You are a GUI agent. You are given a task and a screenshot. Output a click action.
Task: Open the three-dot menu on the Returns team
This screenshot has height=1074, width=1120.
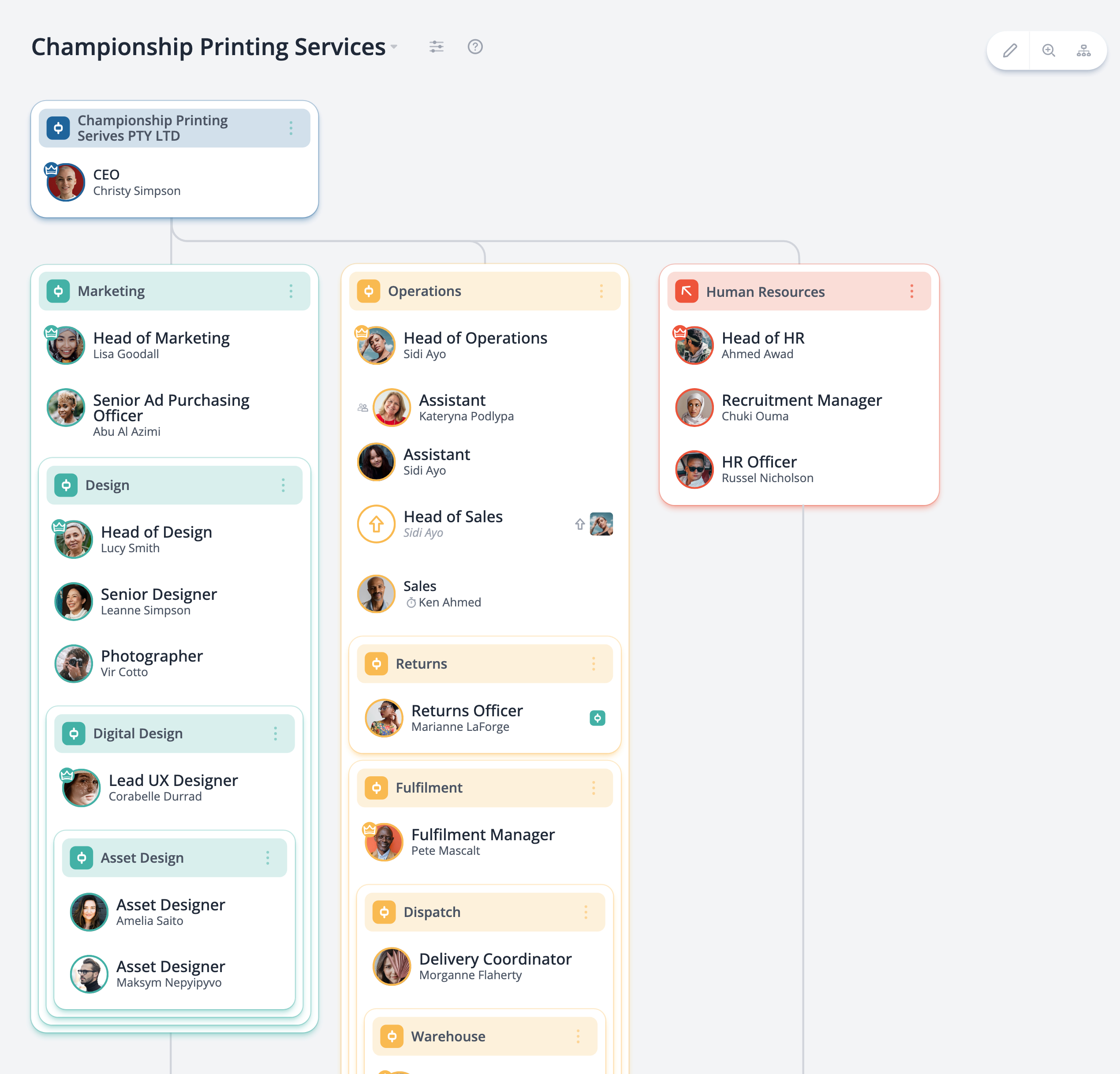pos(593,664)
